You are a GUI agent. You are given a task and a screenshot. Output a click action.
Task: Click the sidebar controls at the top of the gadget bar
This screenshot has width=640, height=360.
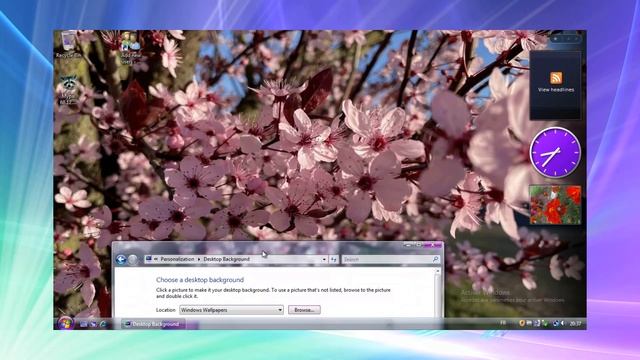[566, 39]
